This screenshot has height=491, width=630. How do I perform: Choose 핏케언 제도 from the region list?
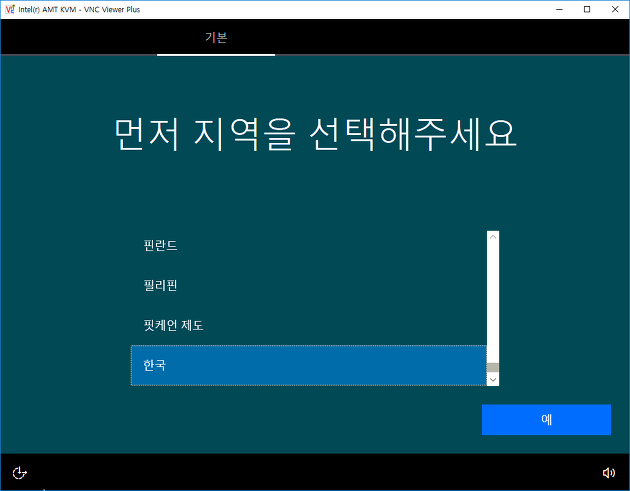[x=309, y=325]
